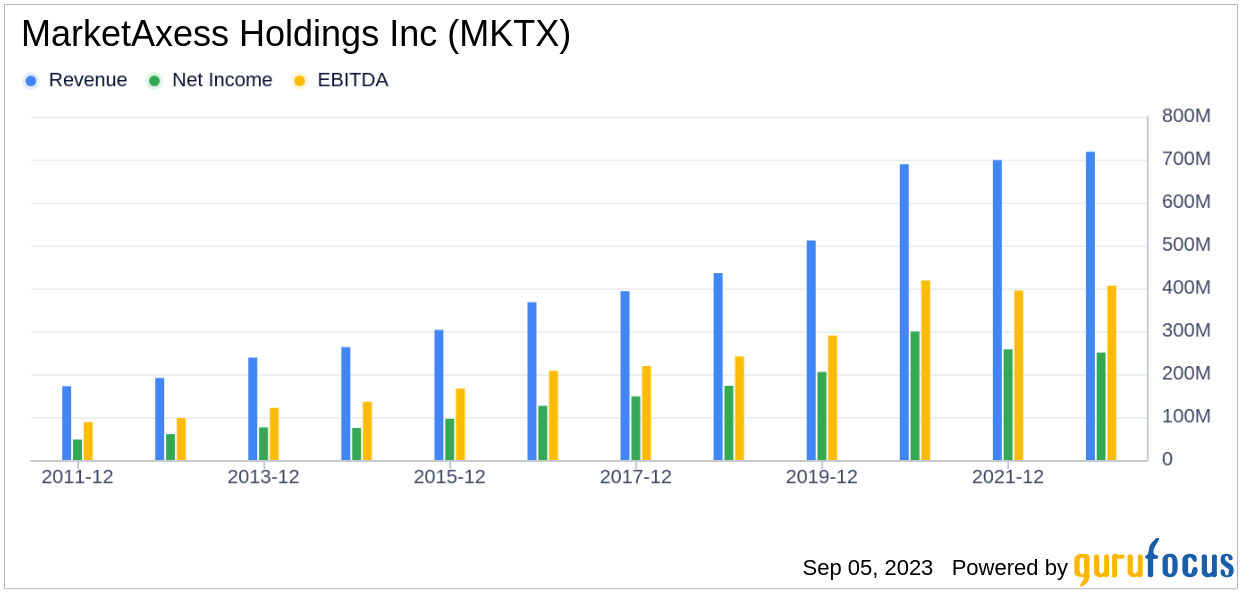Click the gurufocus logo
This screenshot has width=1242, height=593.
[x=1154, y=563]
